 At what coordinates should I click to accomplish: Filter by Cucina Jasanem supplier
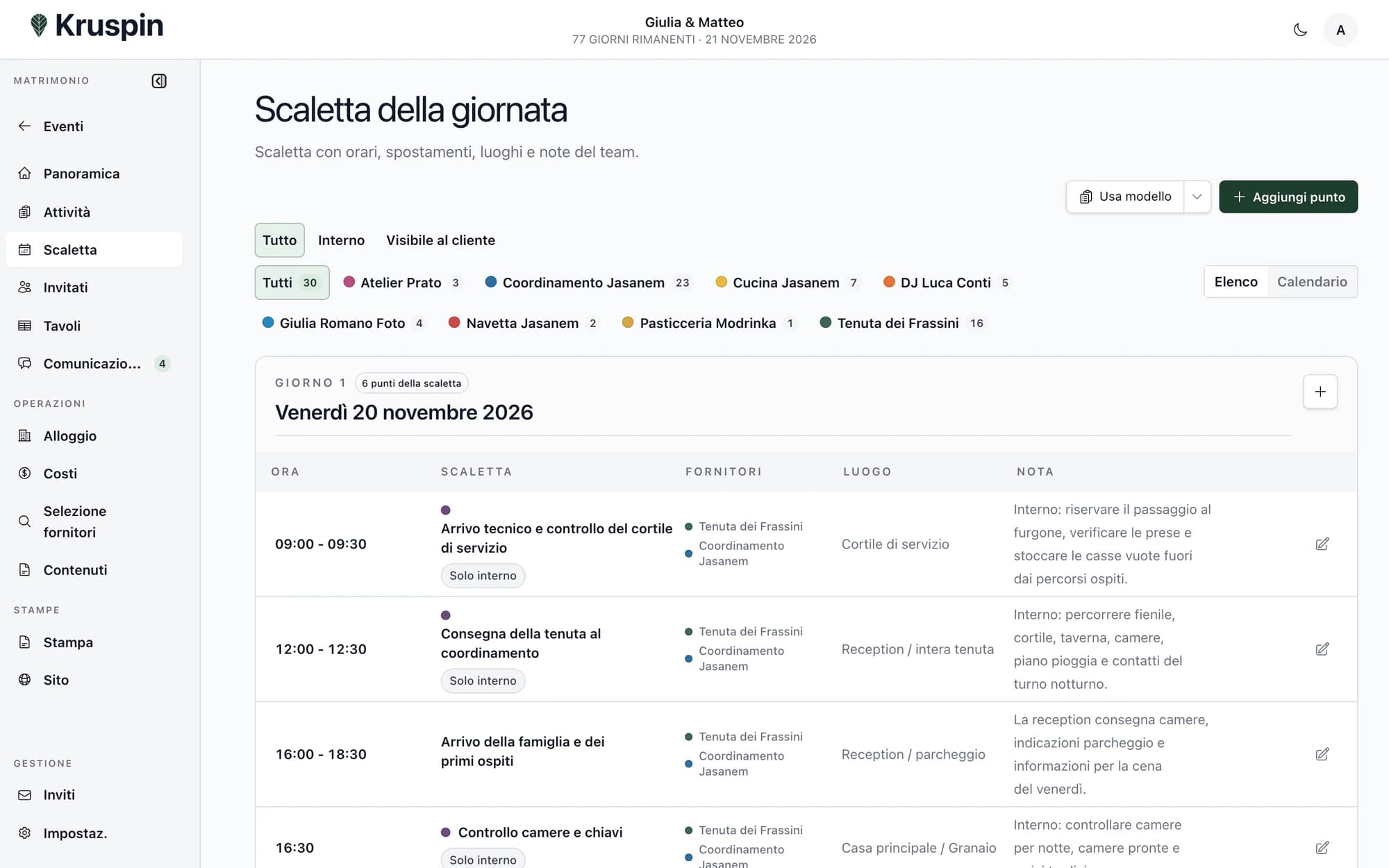pos(789,283)
